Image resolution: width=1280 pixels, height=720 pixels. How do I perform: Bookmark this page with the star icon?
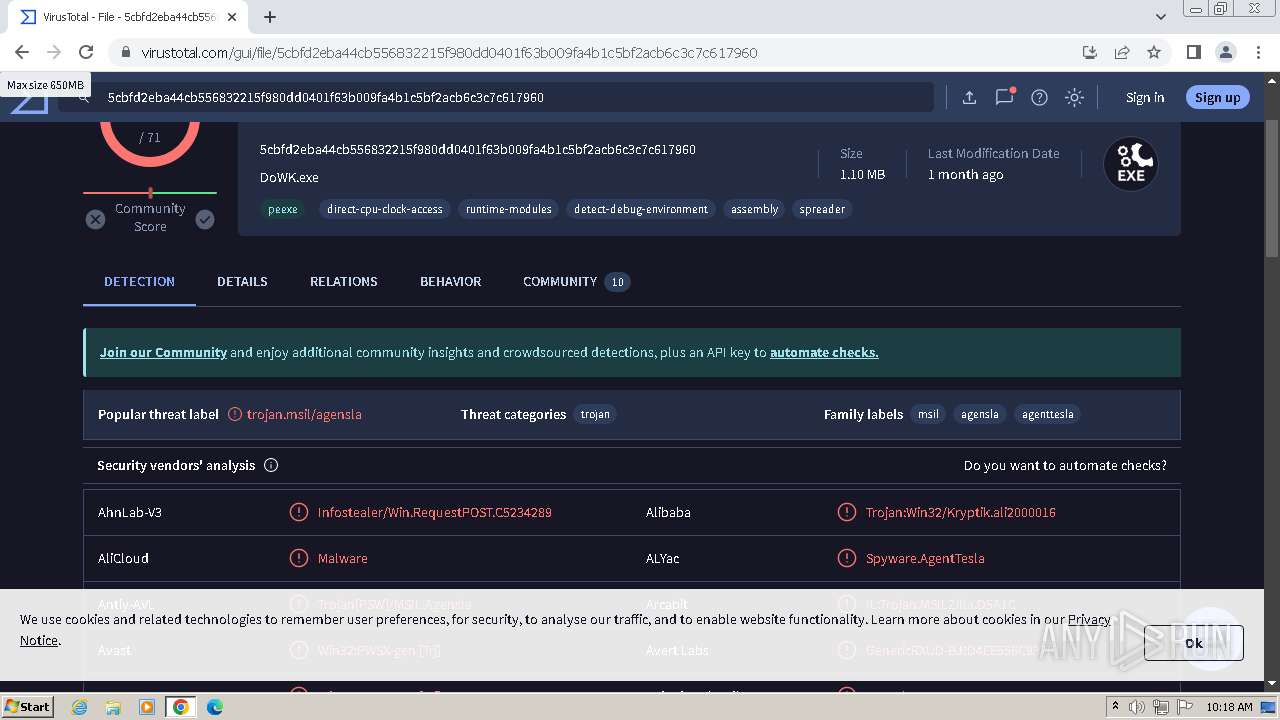pos(1154,52)
